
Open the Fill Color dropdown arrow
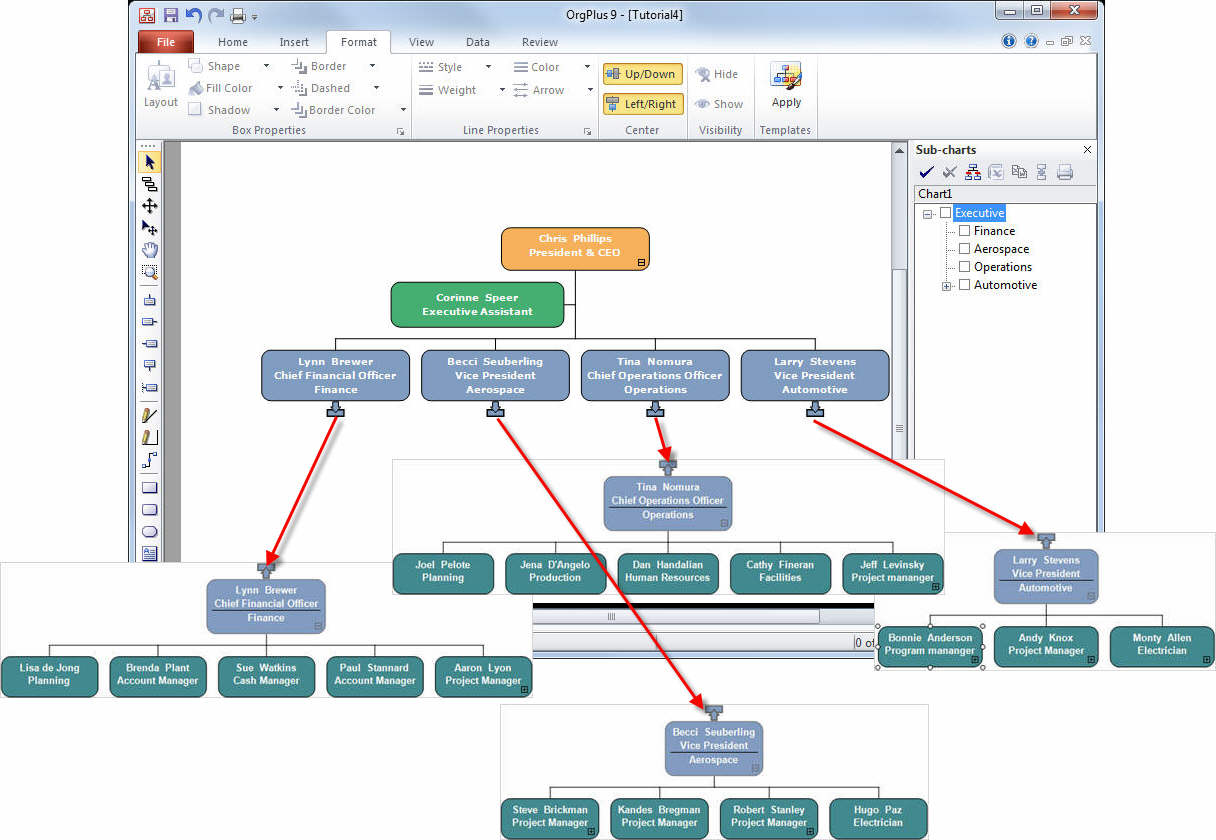pos(280,88)
